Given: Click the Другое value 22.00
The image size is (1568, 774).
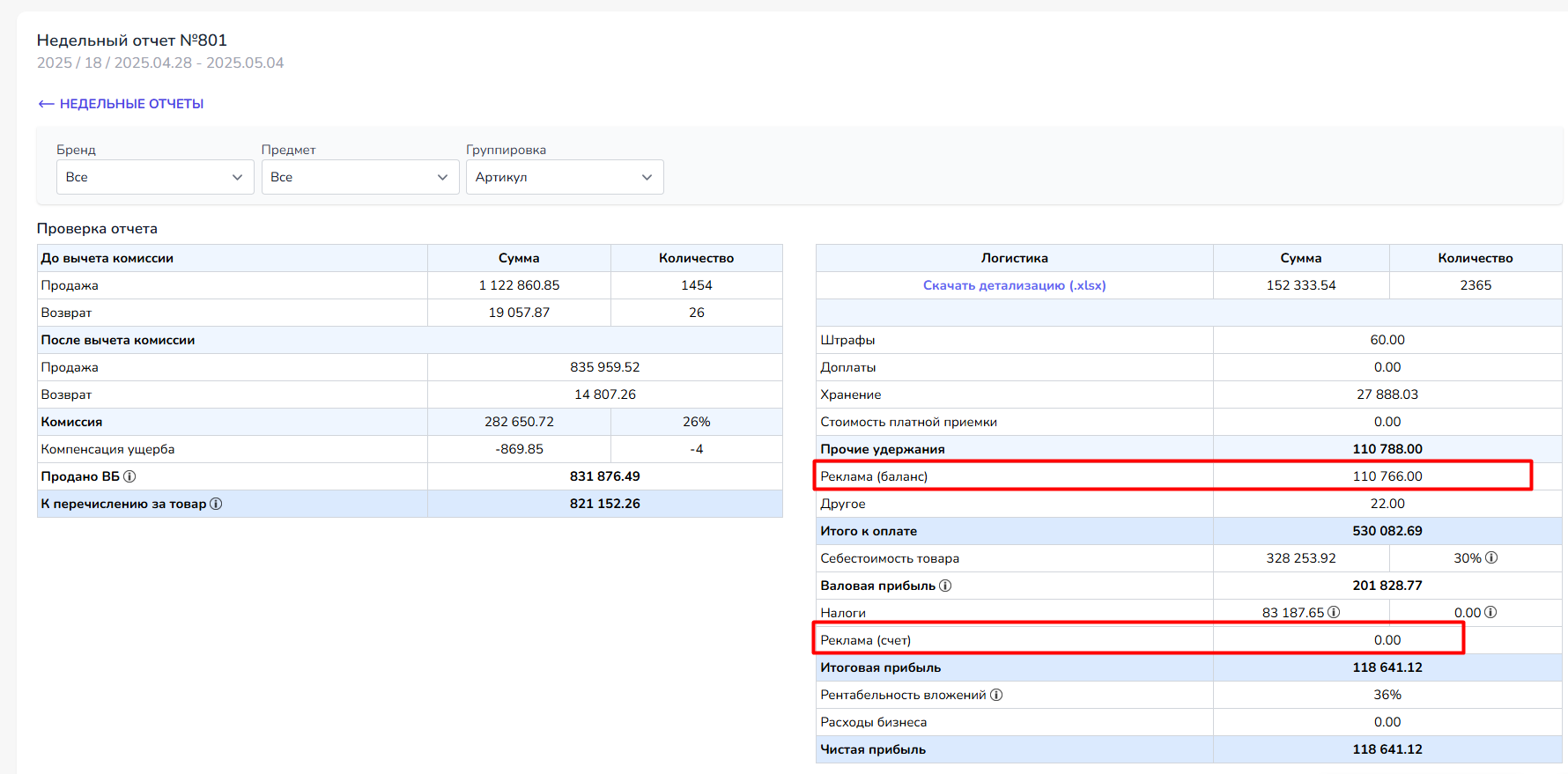Looking at the screenshot, I should coord(1387,504).
